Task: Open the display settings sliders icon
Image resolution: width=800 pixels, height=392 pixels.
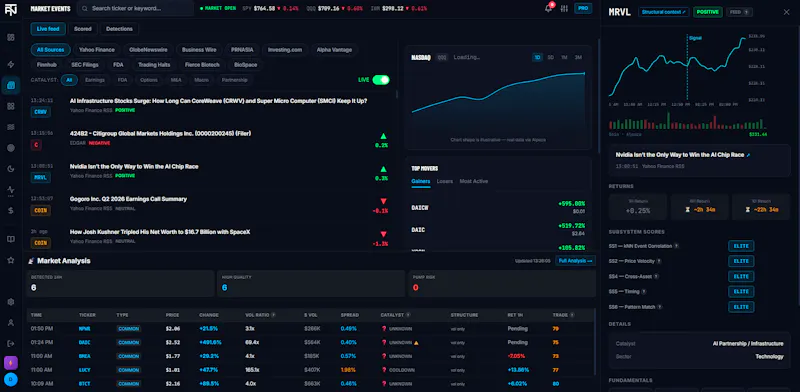Action: 564,9
